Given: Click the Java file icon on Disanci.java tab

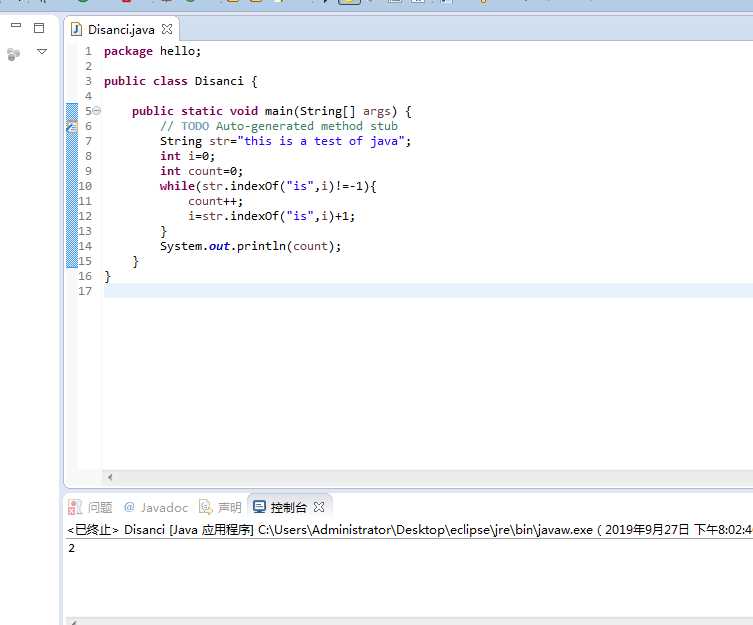Looking at the screenshot, I should [76, 29].
